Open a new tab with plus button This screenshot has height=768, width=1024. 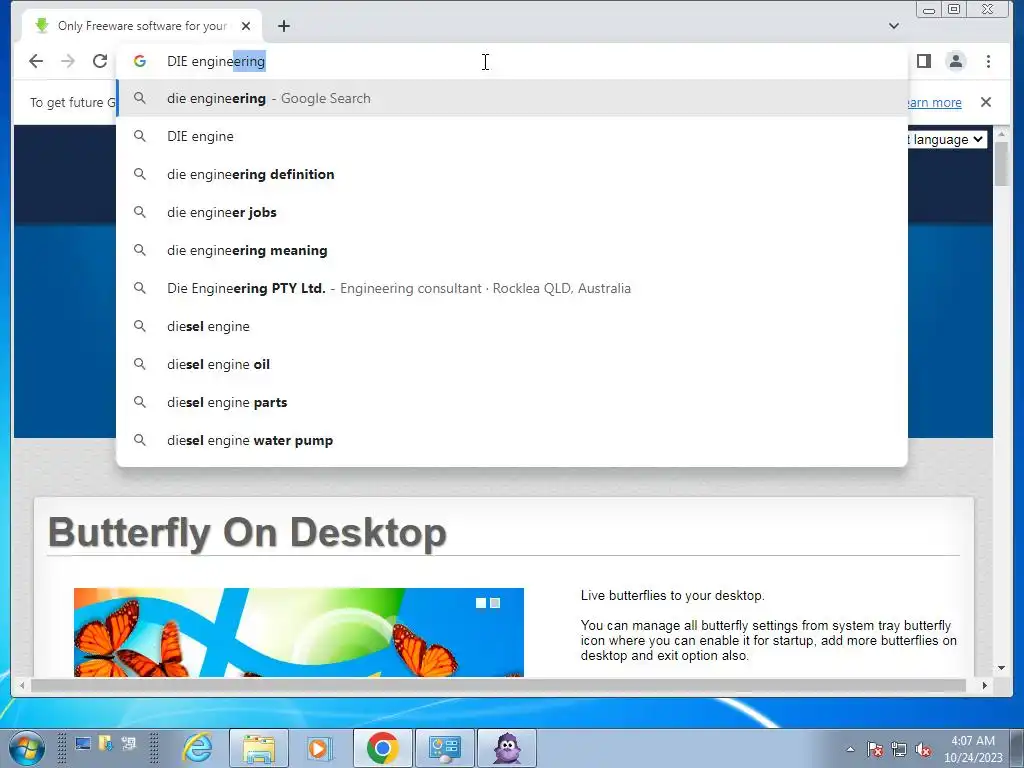point(283,26)
